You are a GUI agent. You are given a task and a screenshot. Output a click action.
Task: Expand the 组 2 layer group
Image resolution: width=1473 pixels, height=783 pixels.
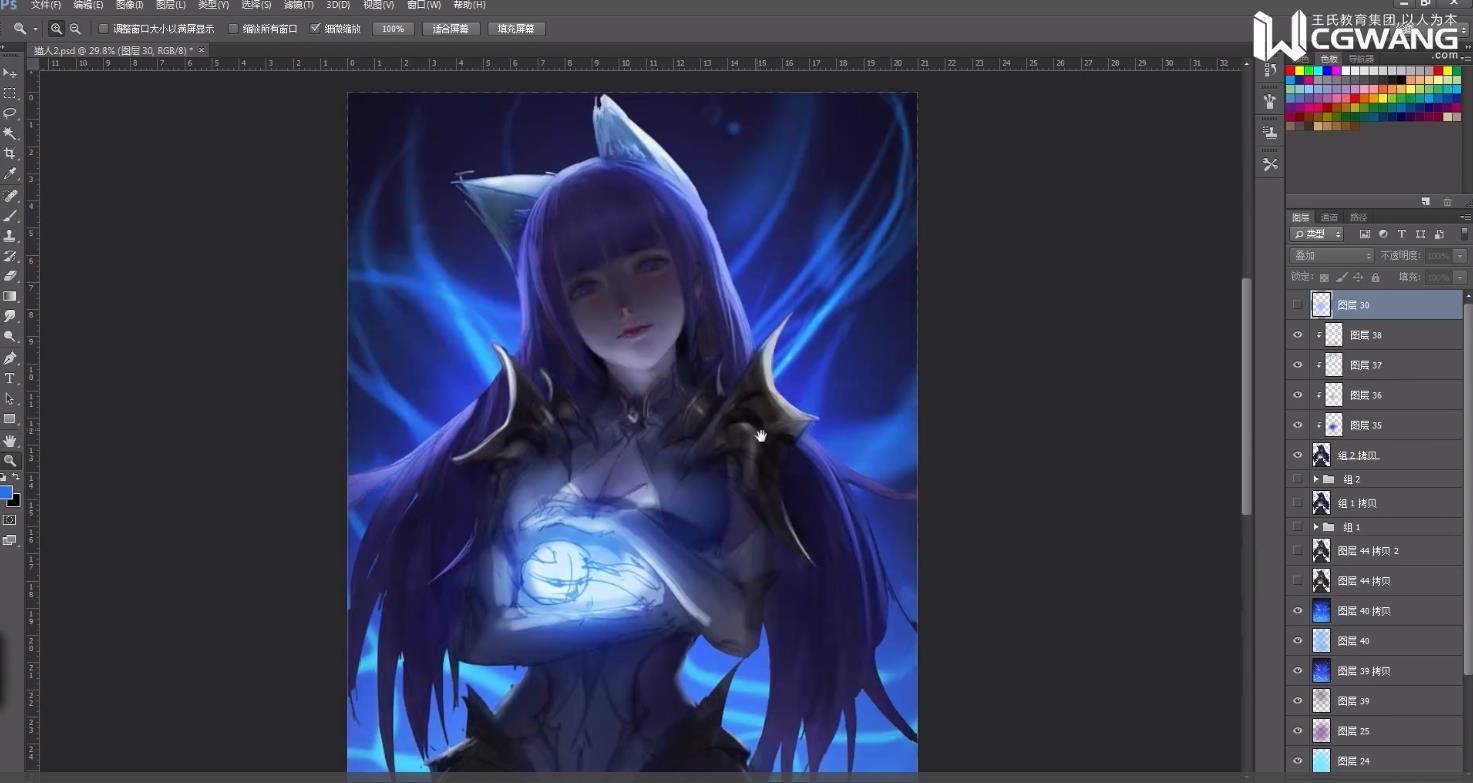1316,479
